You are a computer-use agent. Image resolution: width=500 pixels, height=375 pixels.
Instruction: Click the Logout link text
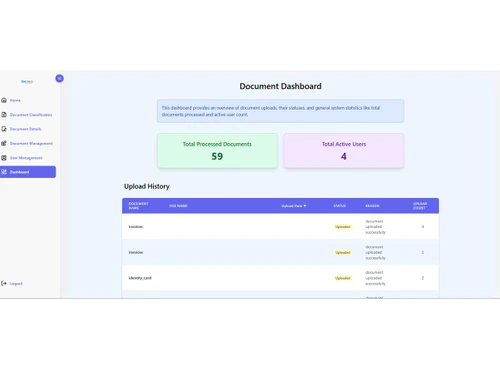[x=16, y=284]
